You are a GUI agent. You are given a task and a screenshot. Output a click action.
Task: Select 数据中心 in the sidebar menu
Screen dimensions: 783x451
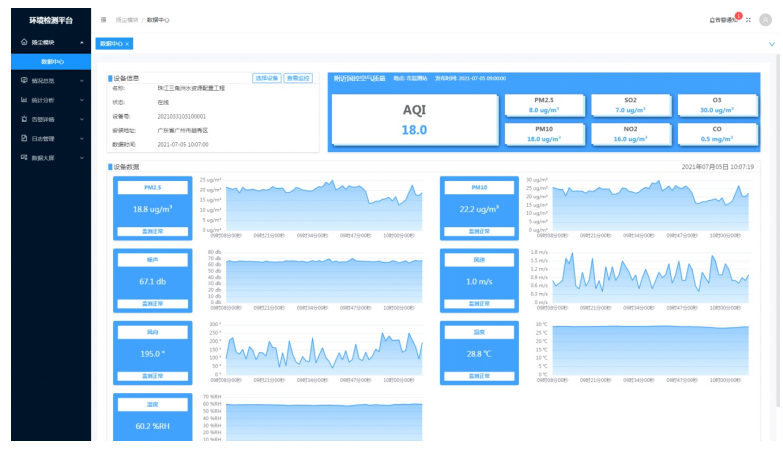52,62
